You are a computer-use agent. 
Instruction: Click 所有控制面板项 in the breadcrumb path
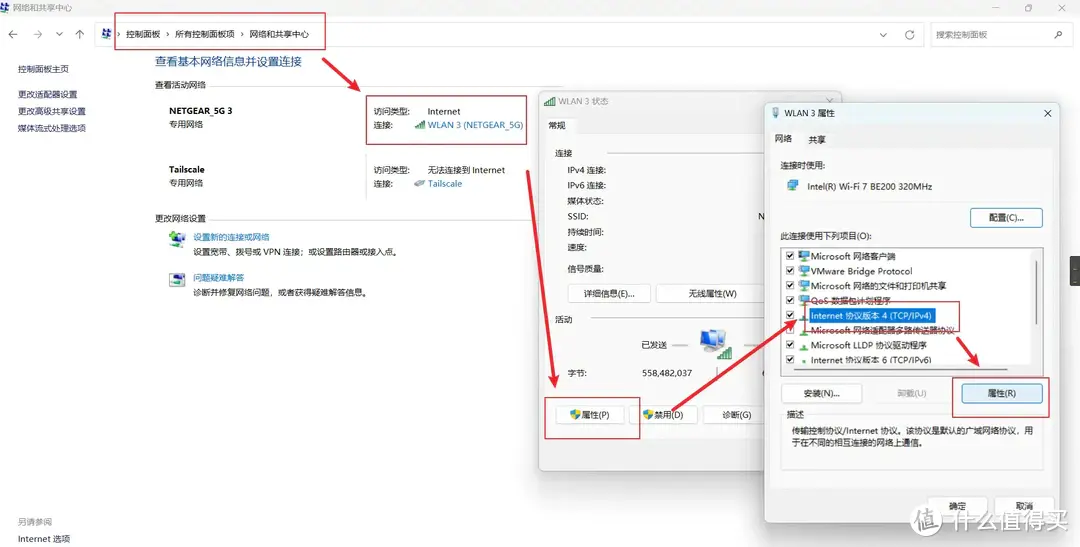click(205, 34)
